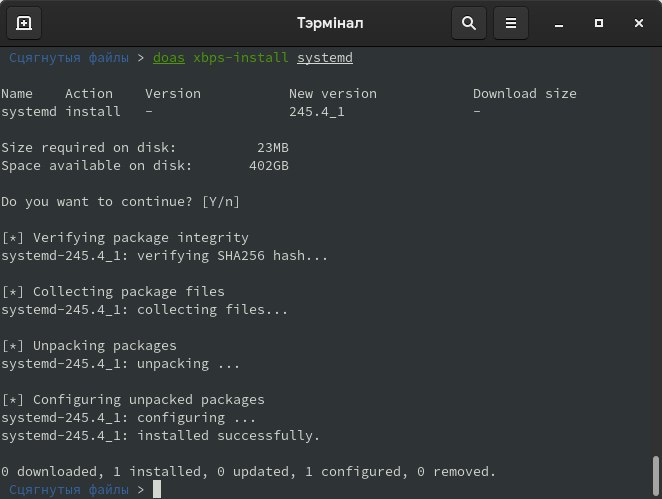Click the cursor at the bottom prompt
662x499 pixels.
pyautogui.click(x=157, y=489)
